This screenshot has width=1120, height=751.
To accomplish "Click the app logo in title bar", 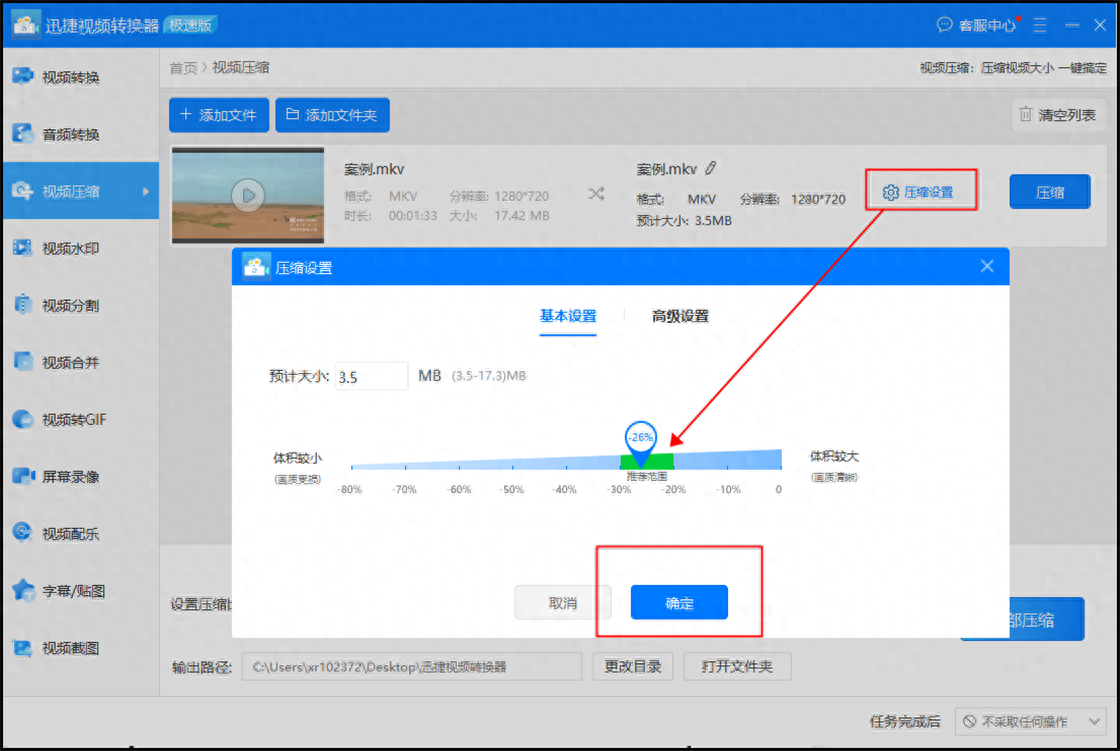I will tap(26, 24).
